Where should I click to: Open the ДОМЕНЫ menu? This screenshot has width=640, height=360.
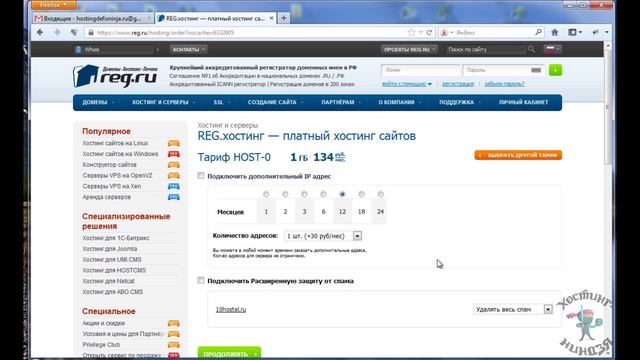pyautogui.click(x=98, y=102)
